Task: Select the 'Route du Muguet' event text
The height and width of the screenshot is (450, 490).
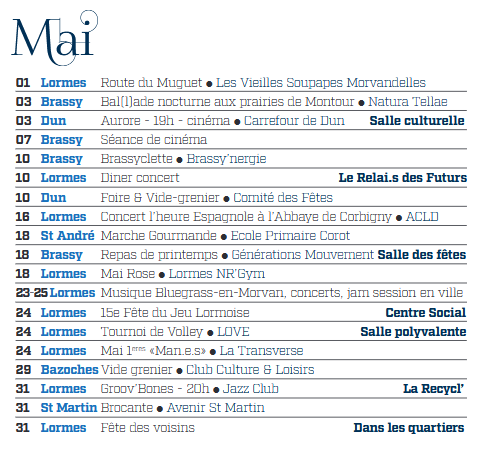Action: 151,83
